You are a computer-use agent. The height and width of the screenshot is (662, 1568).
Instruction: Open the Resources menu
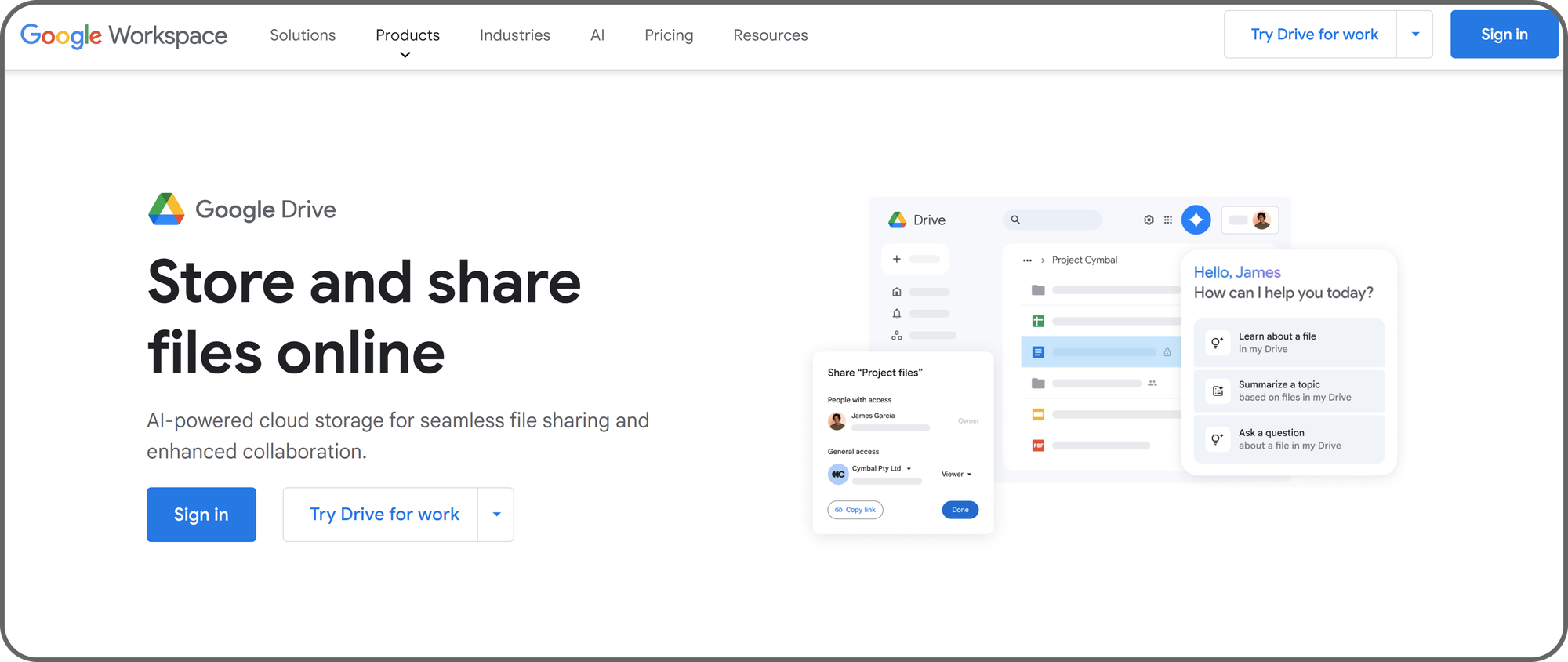coord(771,35)
